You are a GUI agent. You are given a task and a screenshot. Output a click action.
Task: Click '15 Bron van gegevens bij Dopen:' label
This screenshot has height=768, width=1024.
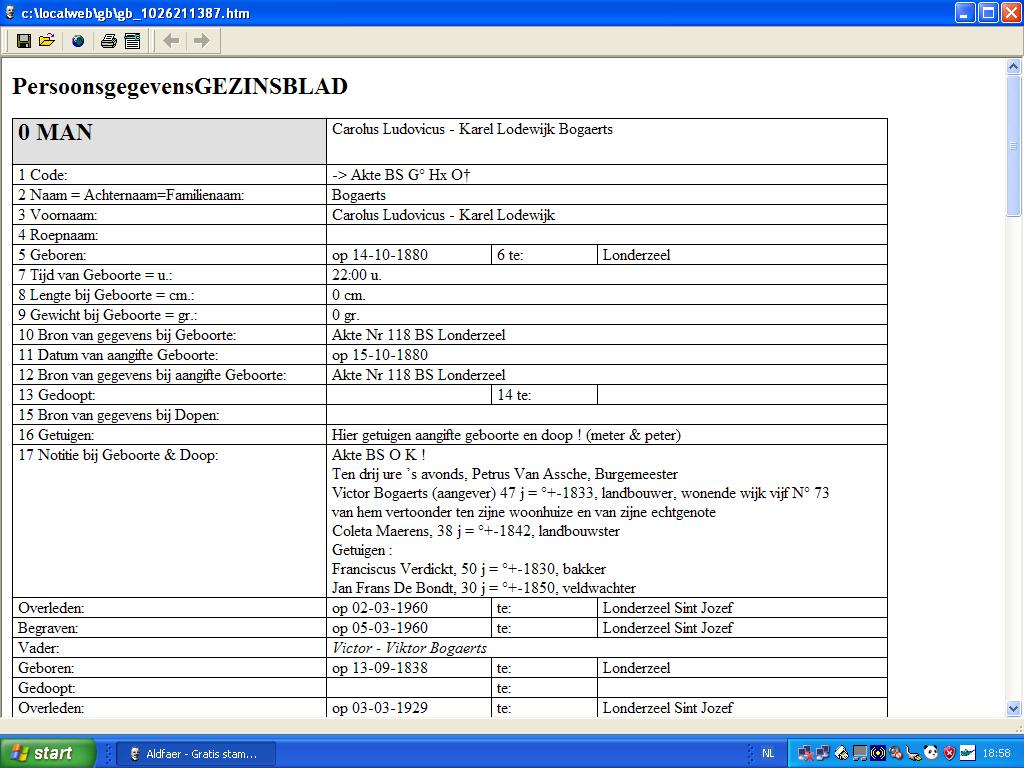coord(119,415)
